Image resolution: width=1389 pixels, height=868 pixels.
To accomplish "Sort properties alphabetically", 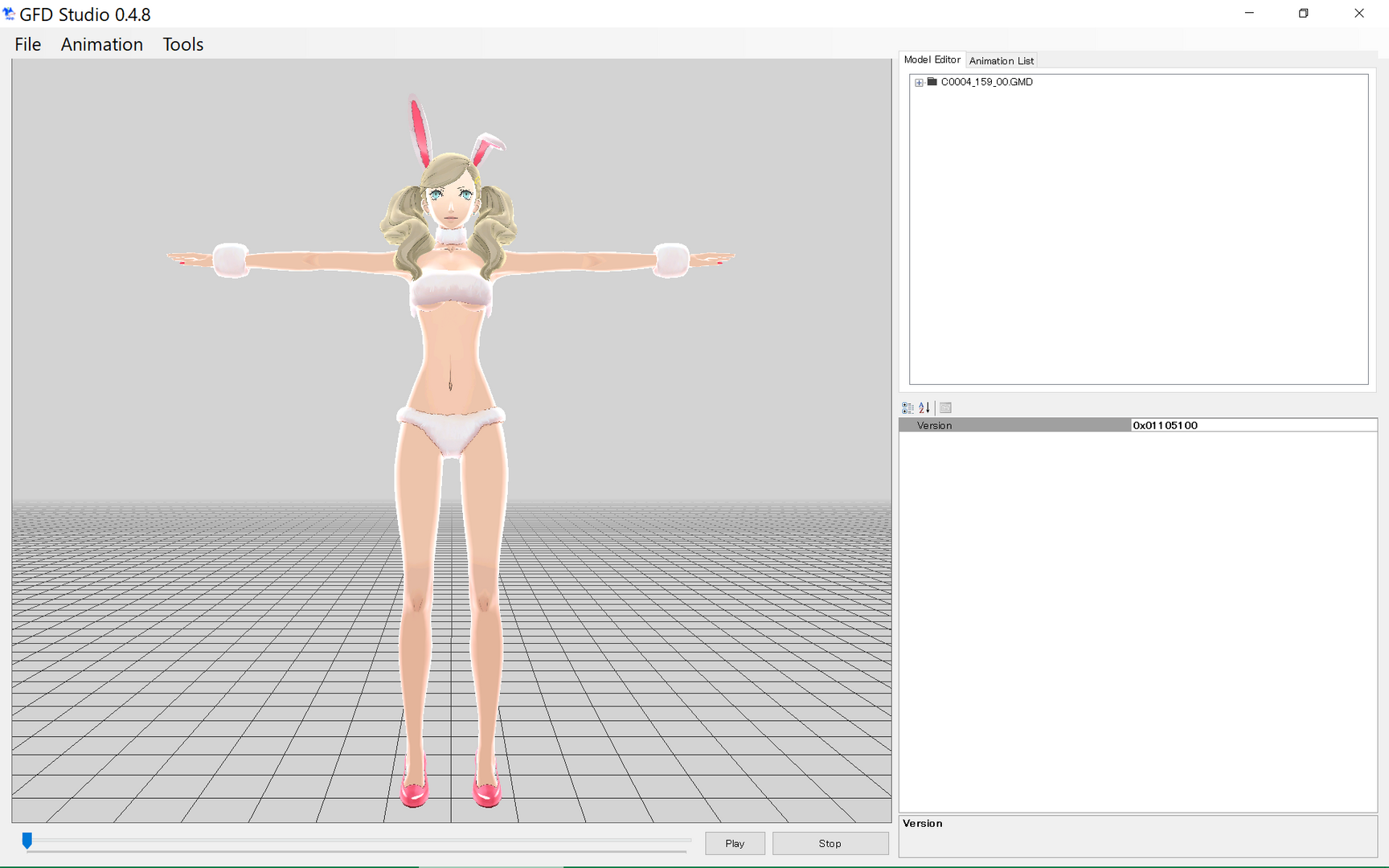I will 924,407.
